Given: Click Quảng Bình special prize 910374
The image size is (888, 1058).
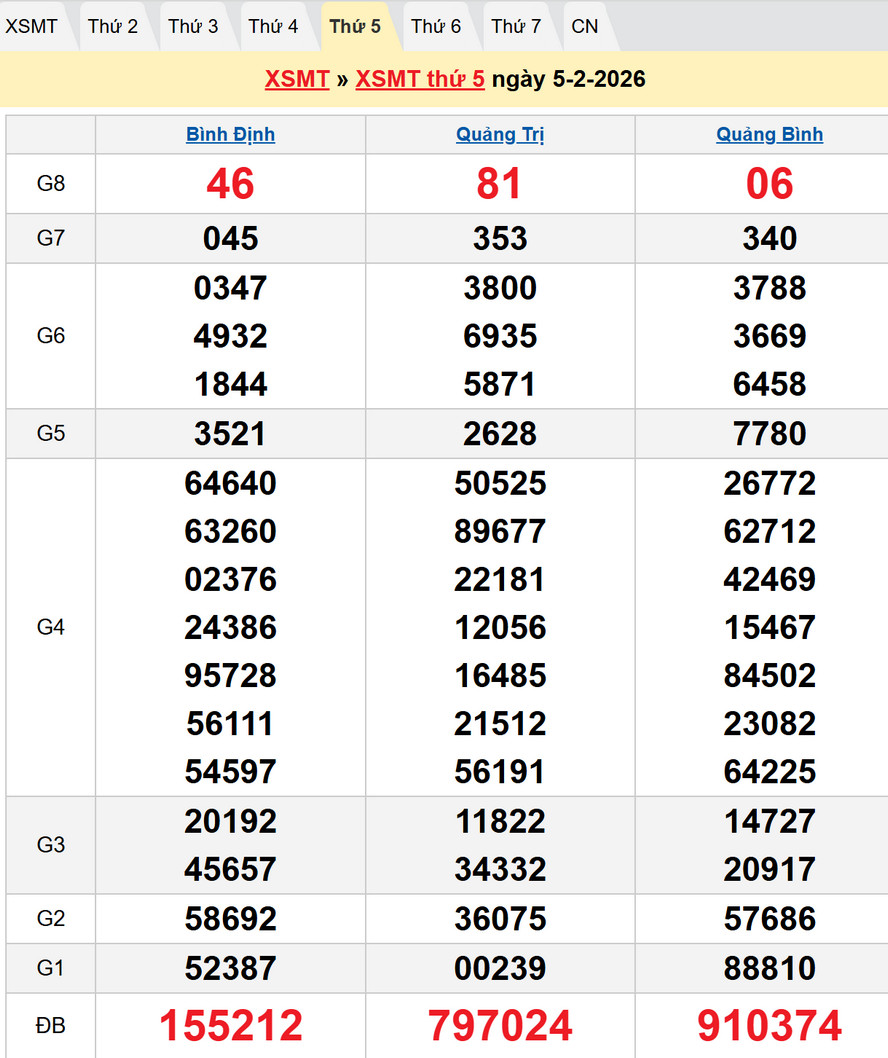Looking at the screenshot, I should (769, 1026).
